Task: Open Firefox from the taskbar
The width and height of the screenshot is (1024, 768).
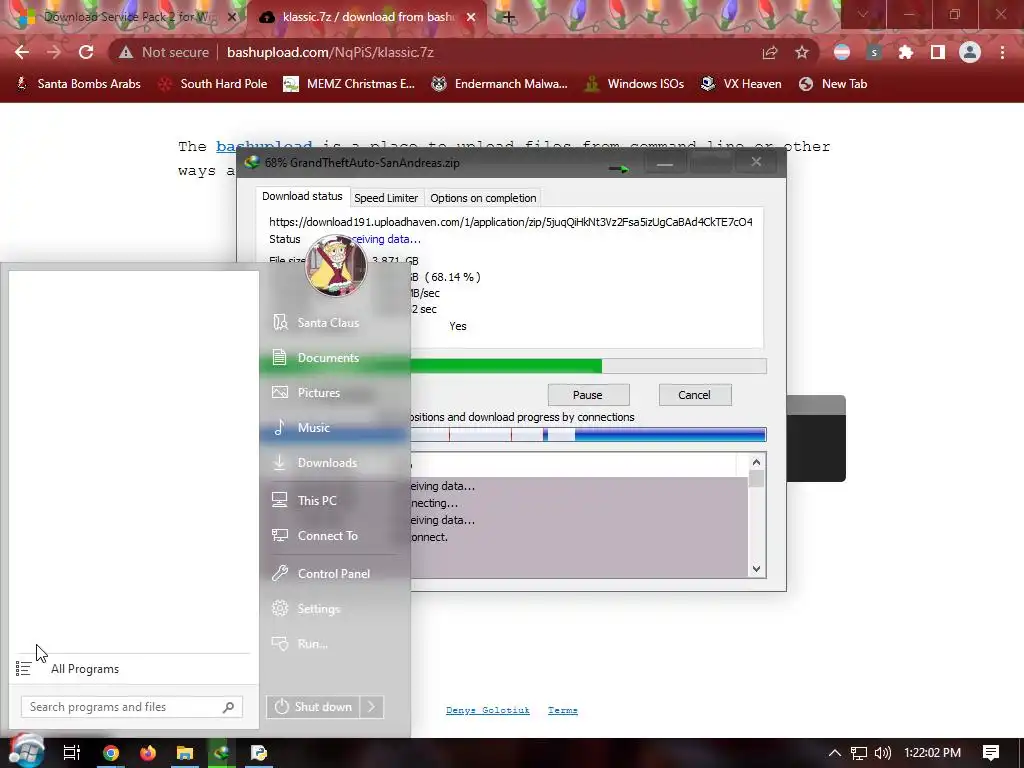Action: (148, 753)
